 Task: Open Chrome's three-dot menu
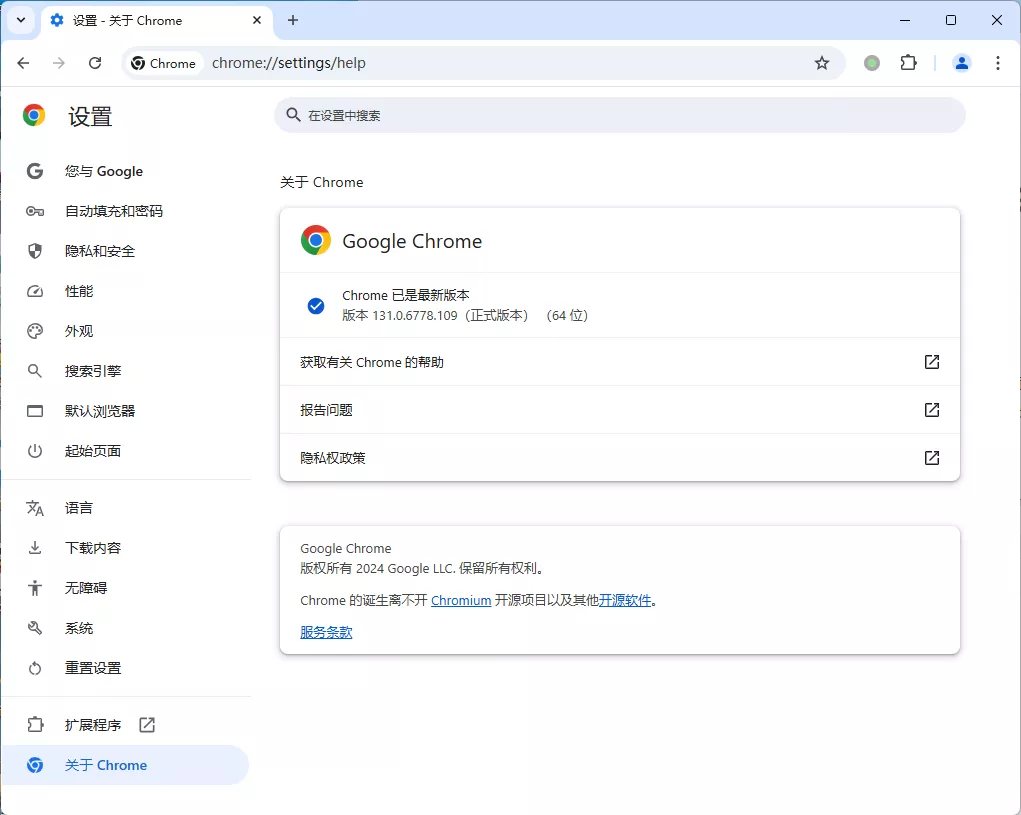pos(998,62)
